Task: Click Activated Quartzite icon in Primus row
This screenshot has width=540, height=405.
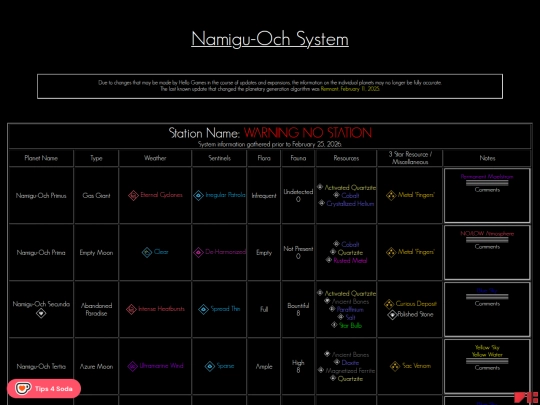Action: point(320,187)
